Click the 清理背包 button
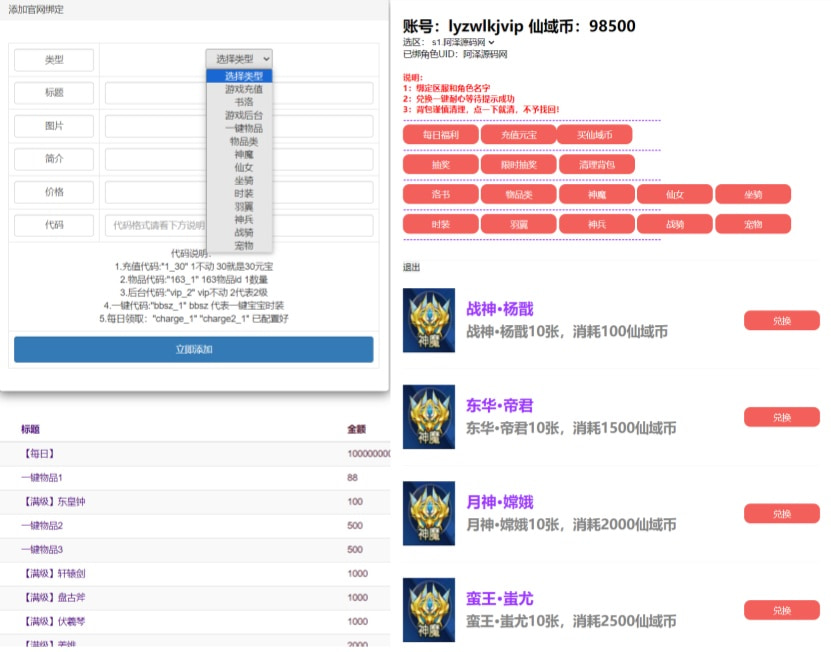The image size is (831, 652). 596,164
